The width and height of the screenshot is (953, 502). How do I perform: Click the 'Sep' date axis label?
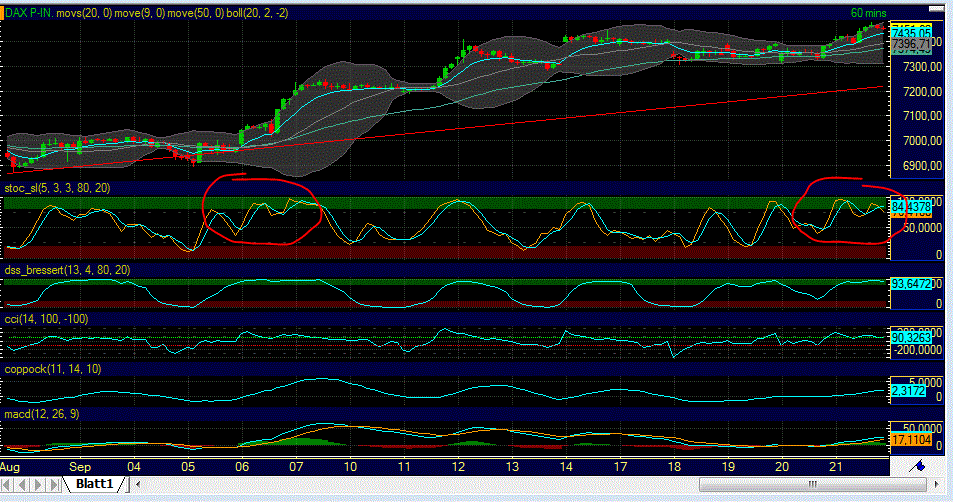tap(80, 467)
